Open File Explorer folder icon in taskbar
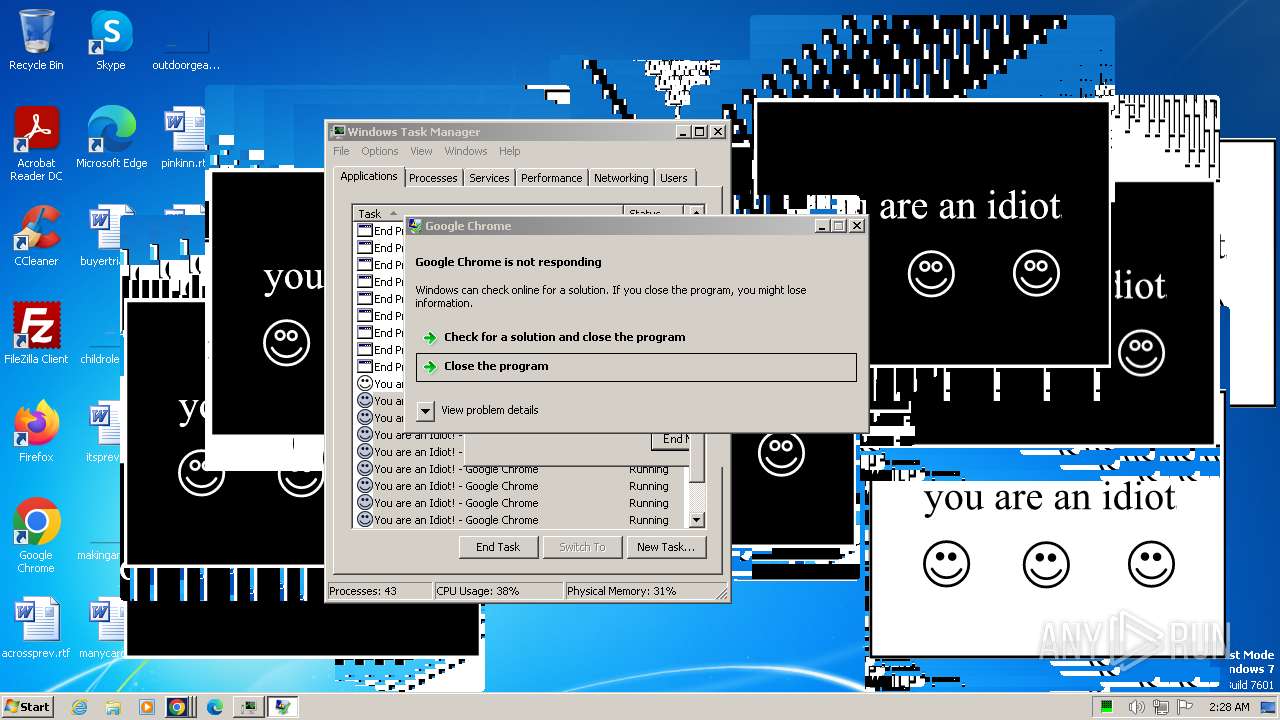1280x720 pixels. 113,707
